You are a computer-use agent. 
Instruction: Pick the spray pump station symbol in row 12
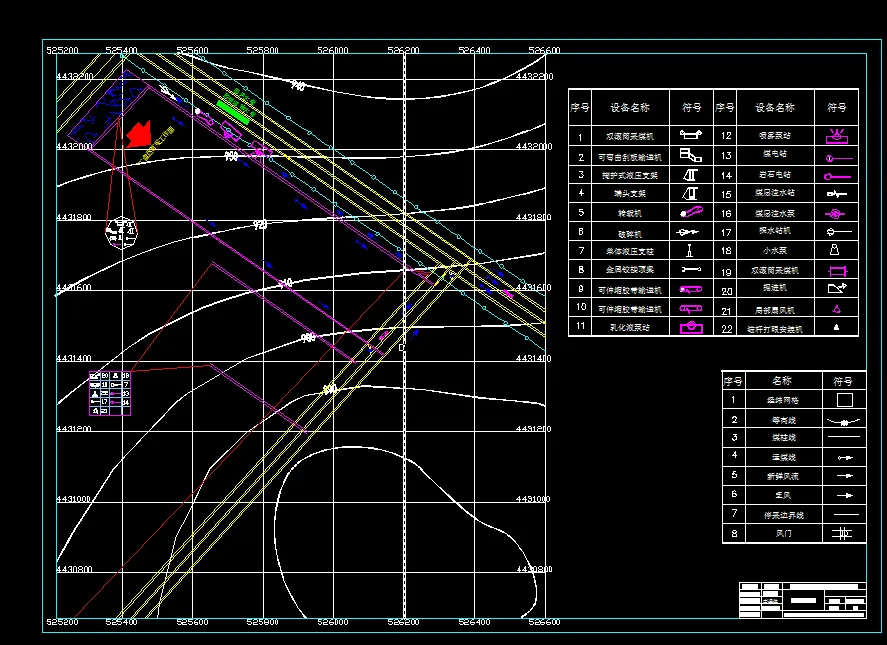pyautogui.click(x=837, y=136)
